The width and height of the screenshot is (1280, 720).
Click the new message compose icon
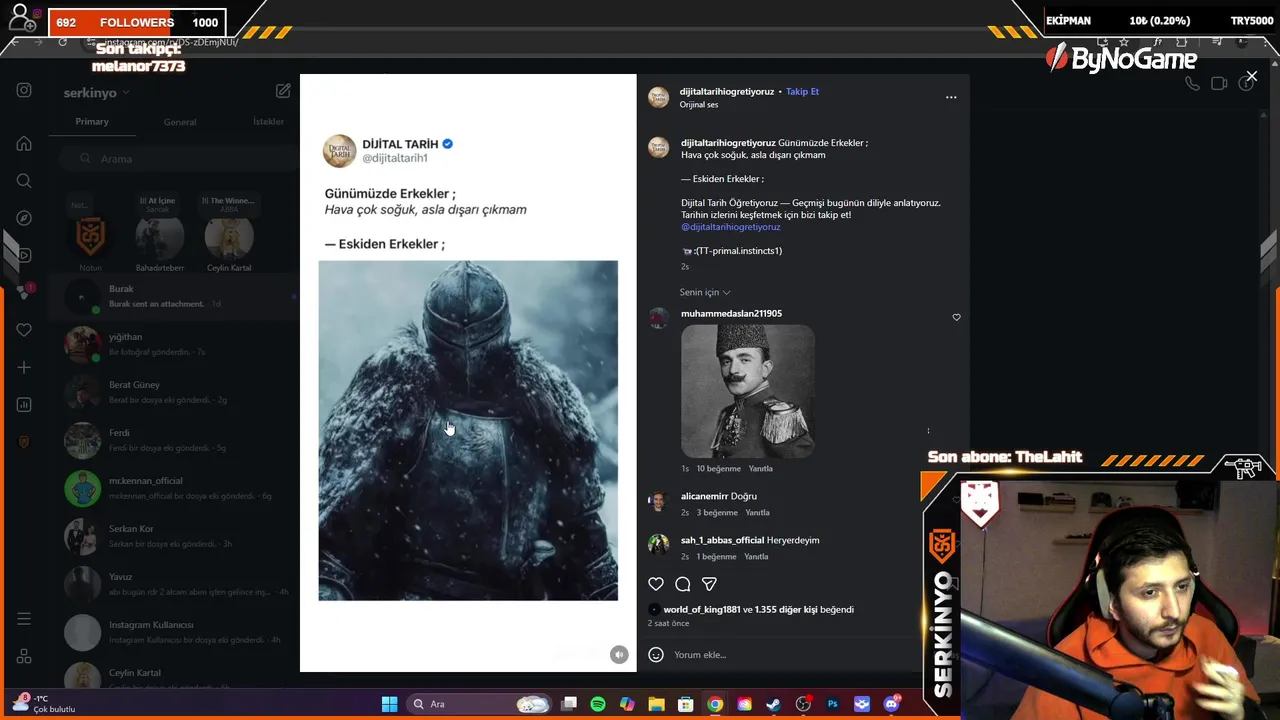283,91
